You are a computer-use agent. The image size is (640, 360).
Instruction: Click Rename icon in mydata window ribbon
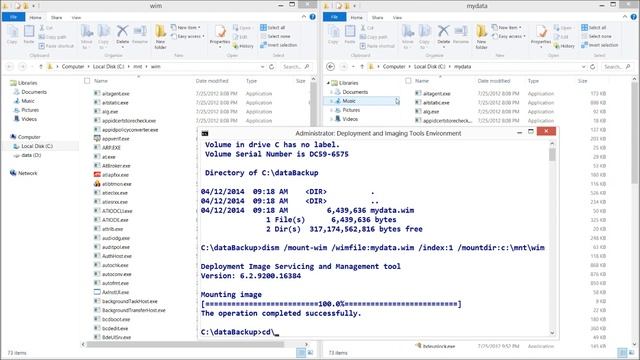461,34
